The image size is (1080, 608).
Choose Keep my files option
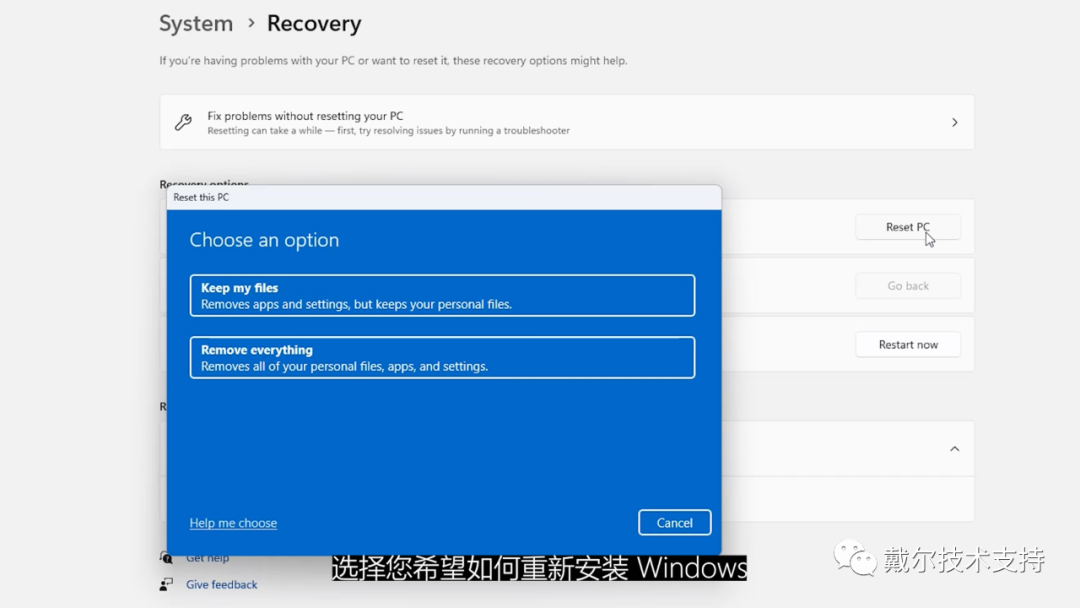[442, 295]
